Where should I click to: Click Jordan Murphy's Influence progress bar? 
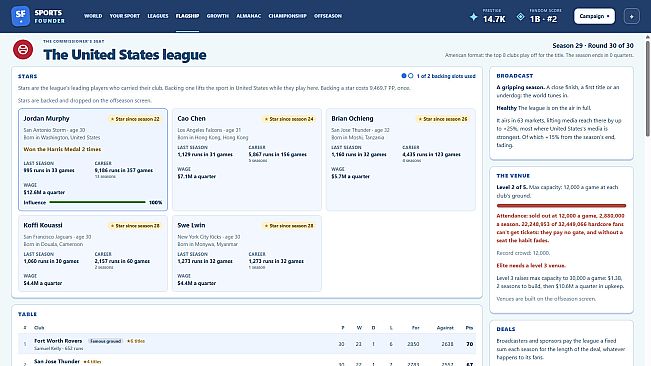click(97, 202)
